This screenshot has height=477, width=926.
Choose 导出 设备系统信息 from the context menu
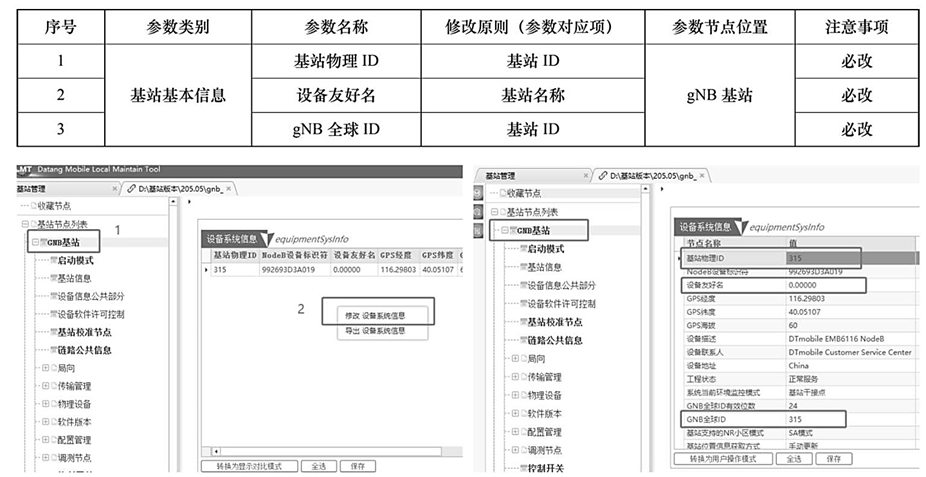(376, 331)
